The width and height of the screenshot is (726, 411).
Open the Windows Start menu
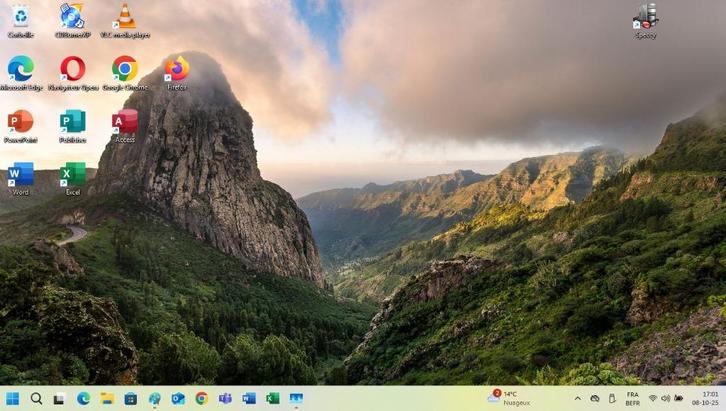point(12,398)
